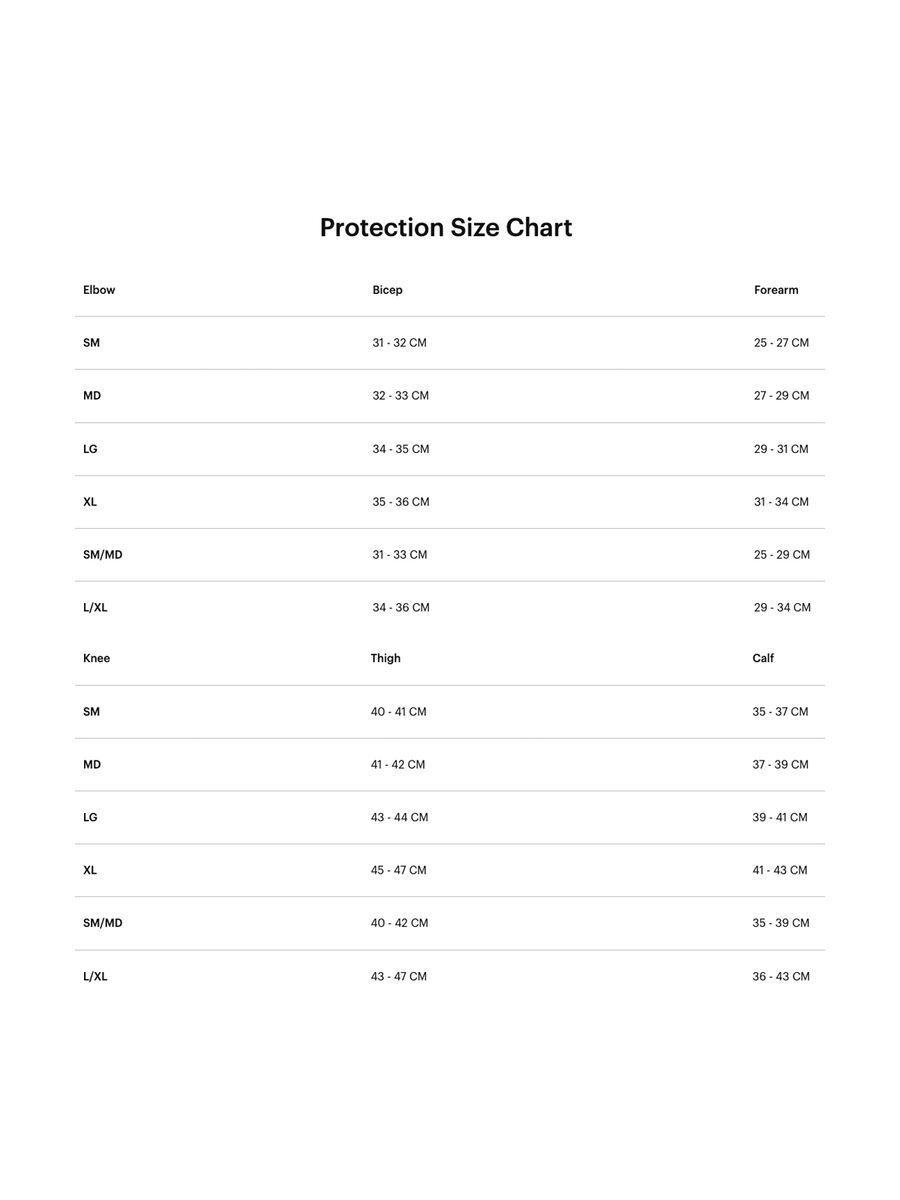Click the Bicep column header
Viewport: 900px width, 1200px height.
(387, 290)
